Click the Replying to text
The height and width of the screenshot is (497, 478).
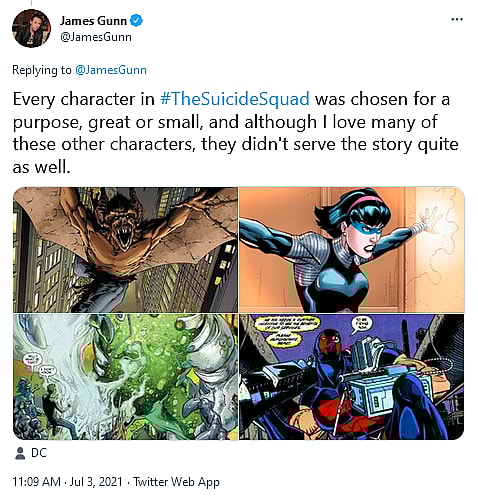(x=42, y=70)
